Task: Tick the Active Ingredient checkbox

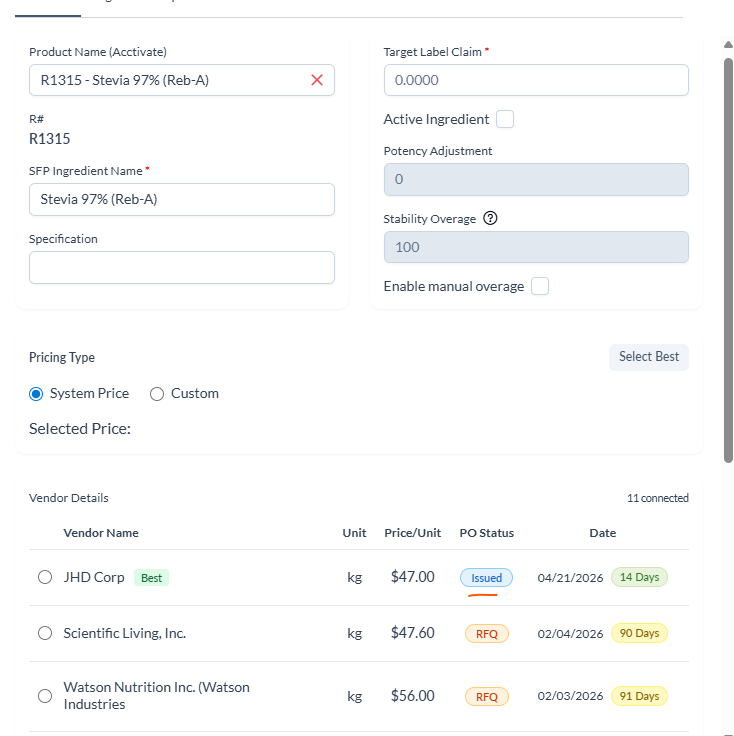Action: click(505, 119)
